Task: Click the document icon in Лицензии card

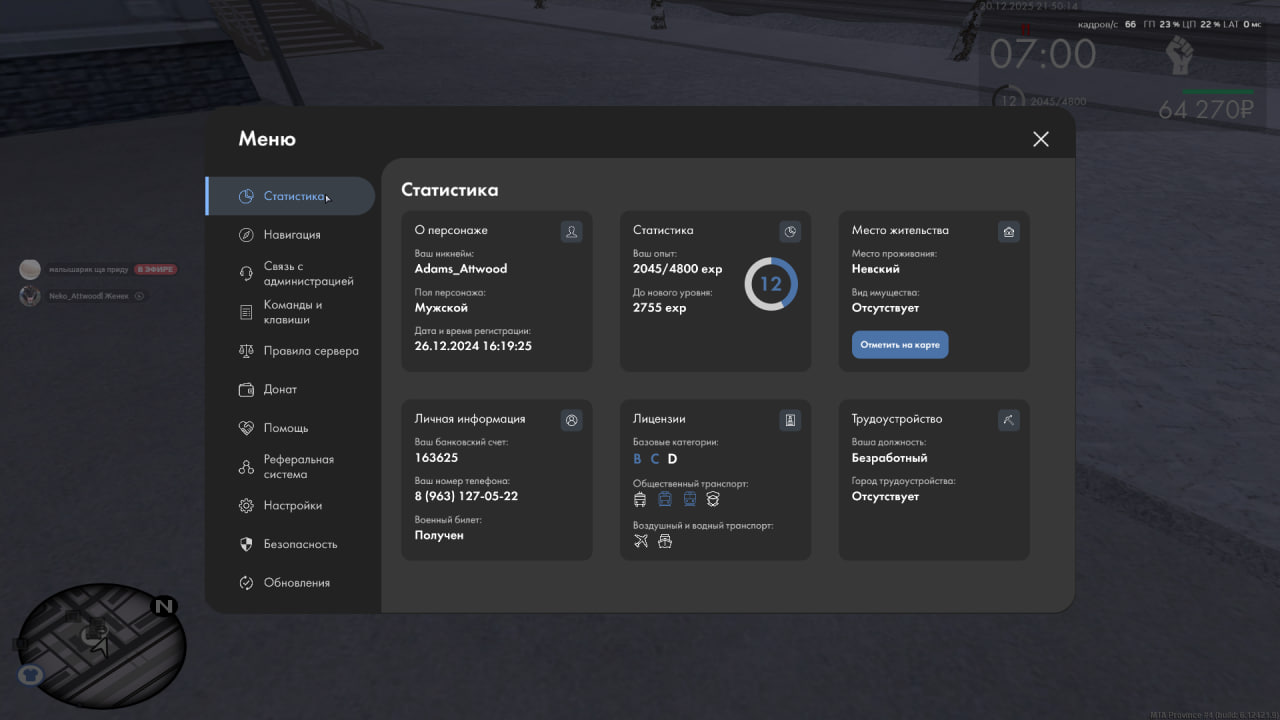Action: coord(790,421)
